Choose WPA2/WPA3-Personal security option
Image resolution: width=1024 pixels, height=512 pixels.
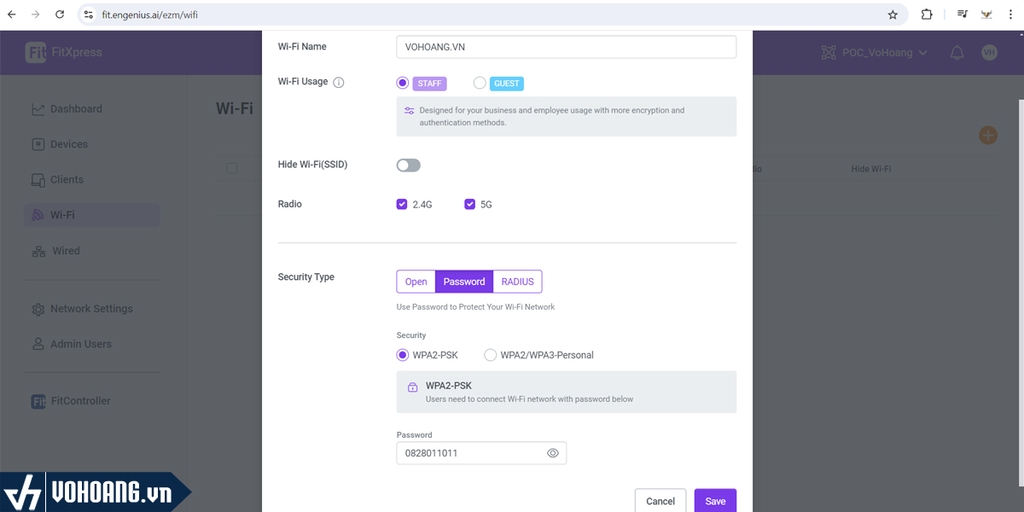pos(490,355)
